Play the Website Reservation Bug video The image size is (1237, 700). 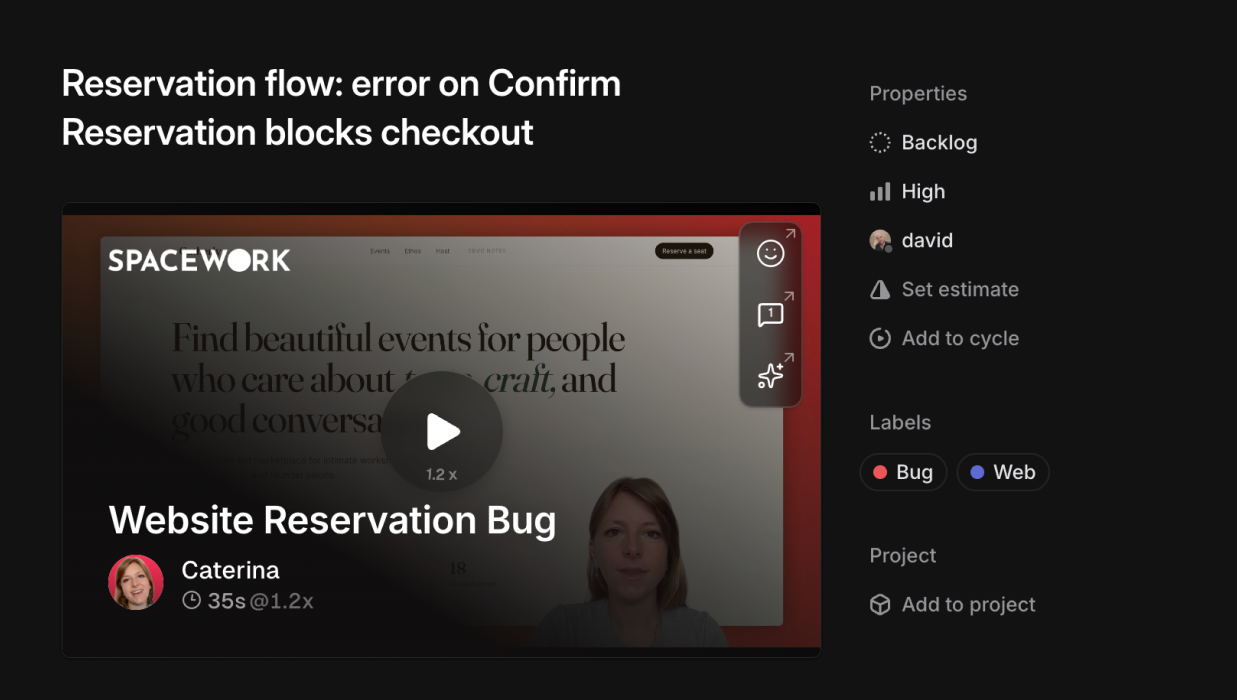[442, 431]
